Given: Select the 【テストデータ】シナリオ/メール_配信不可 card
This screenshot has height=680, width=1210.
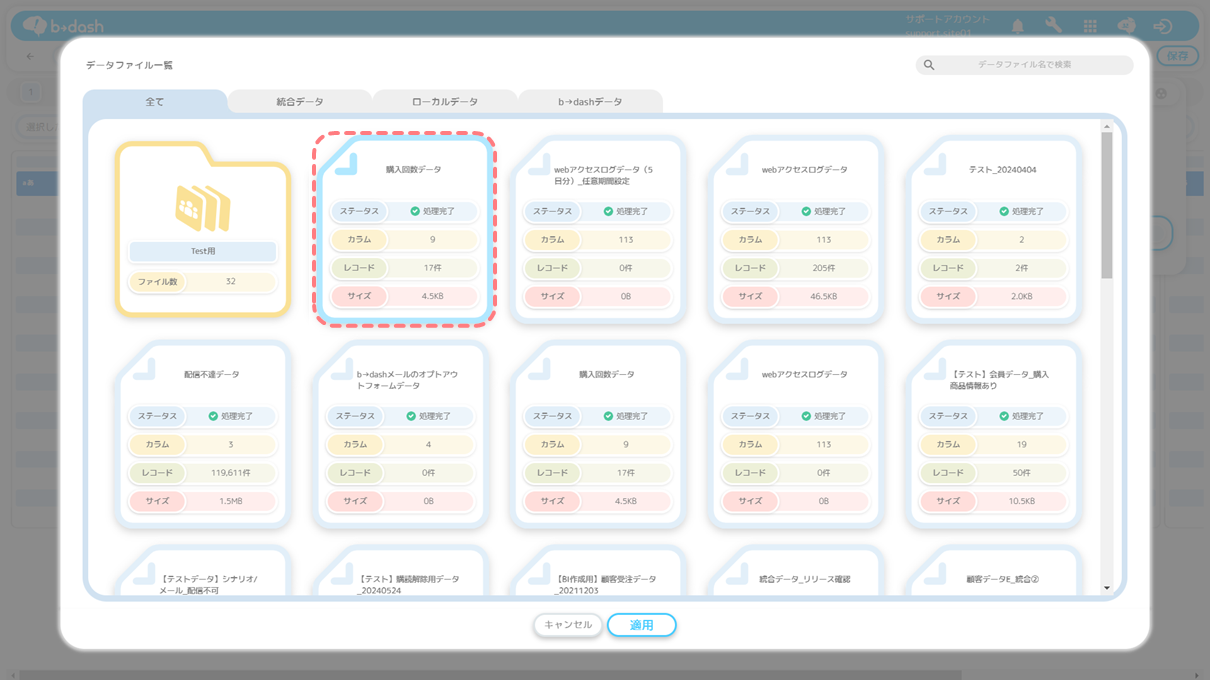Looking at the screenshot, I should [203, 571].
